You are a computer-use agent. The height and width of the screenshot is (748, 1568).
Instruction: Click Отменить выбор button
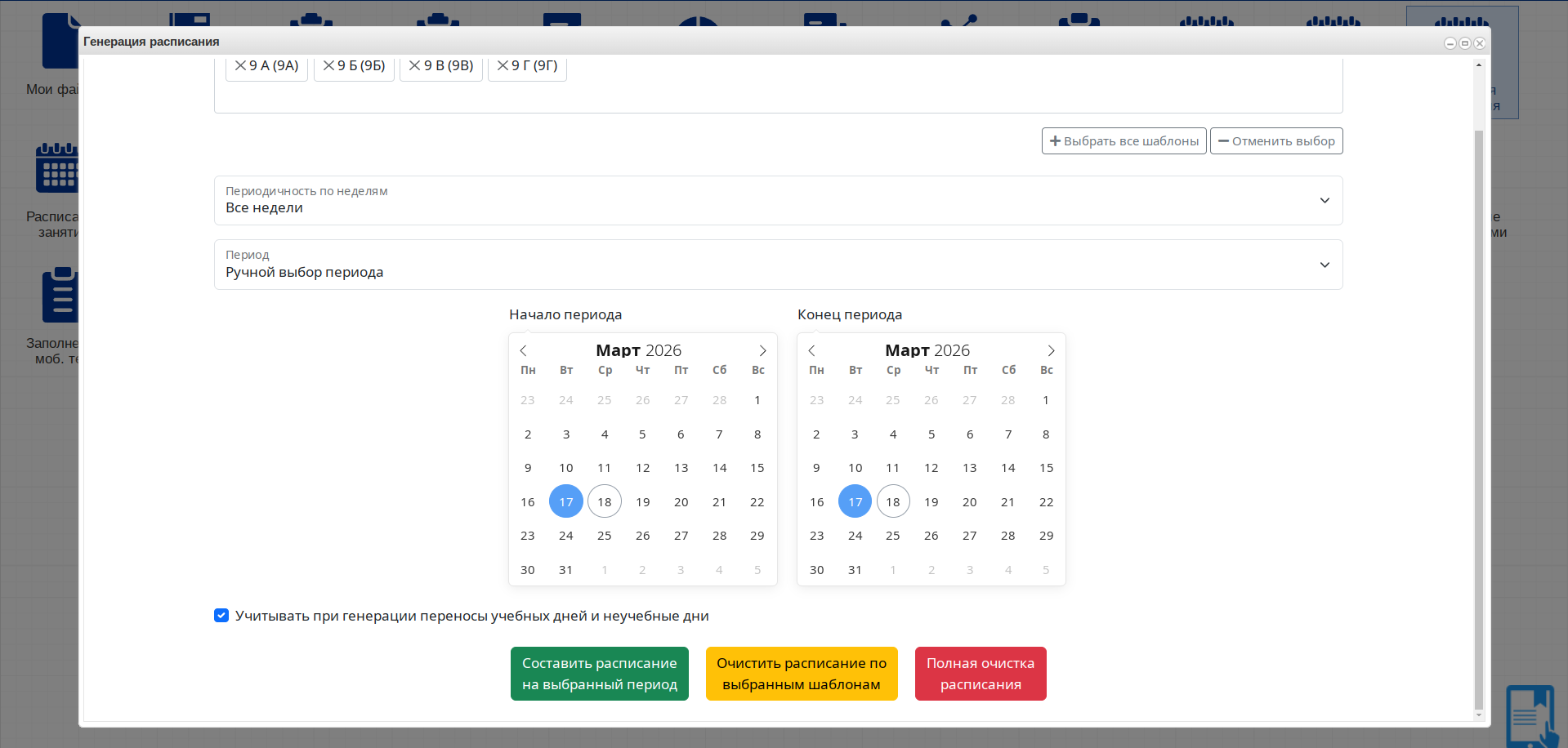point(1275,141)
